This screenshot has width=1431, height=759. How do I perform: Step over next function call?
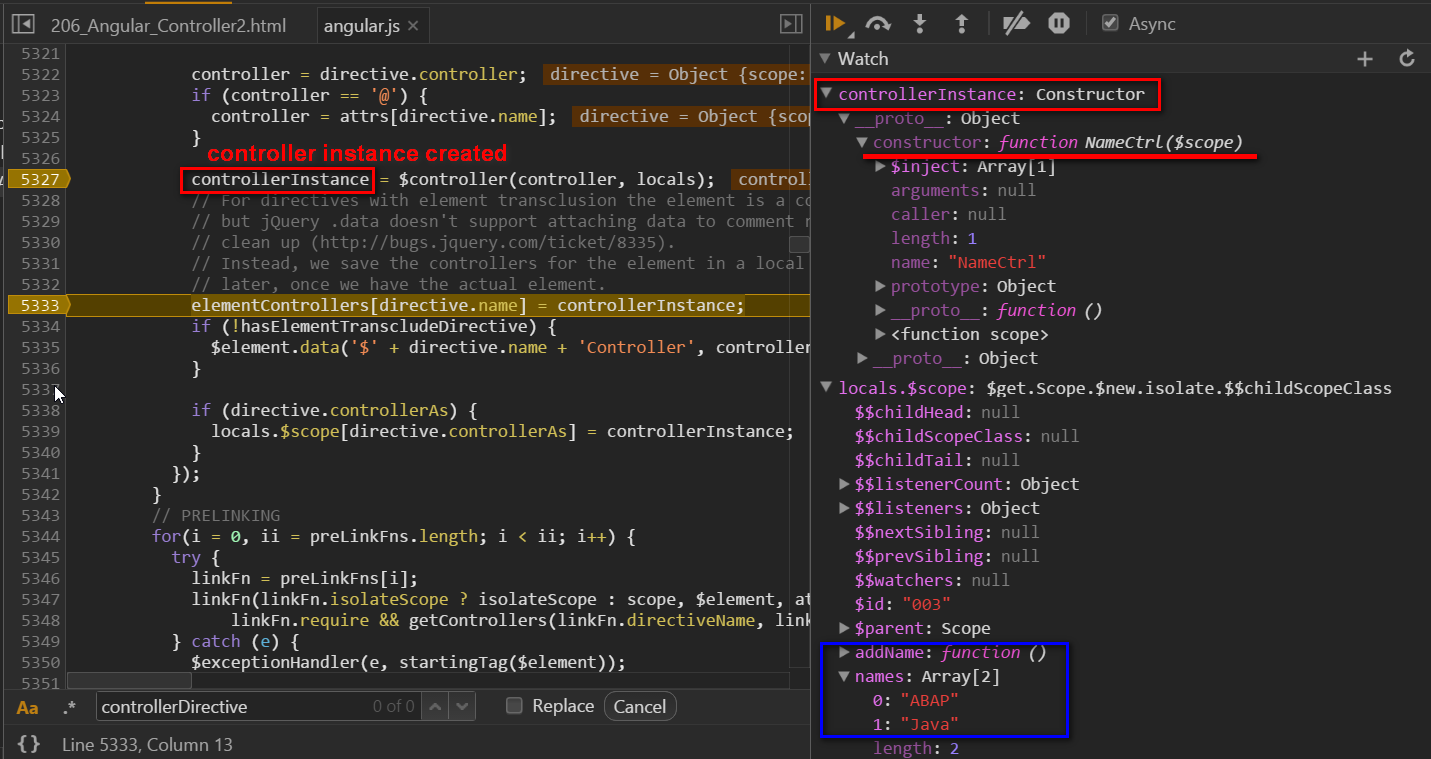click(878, 24)
